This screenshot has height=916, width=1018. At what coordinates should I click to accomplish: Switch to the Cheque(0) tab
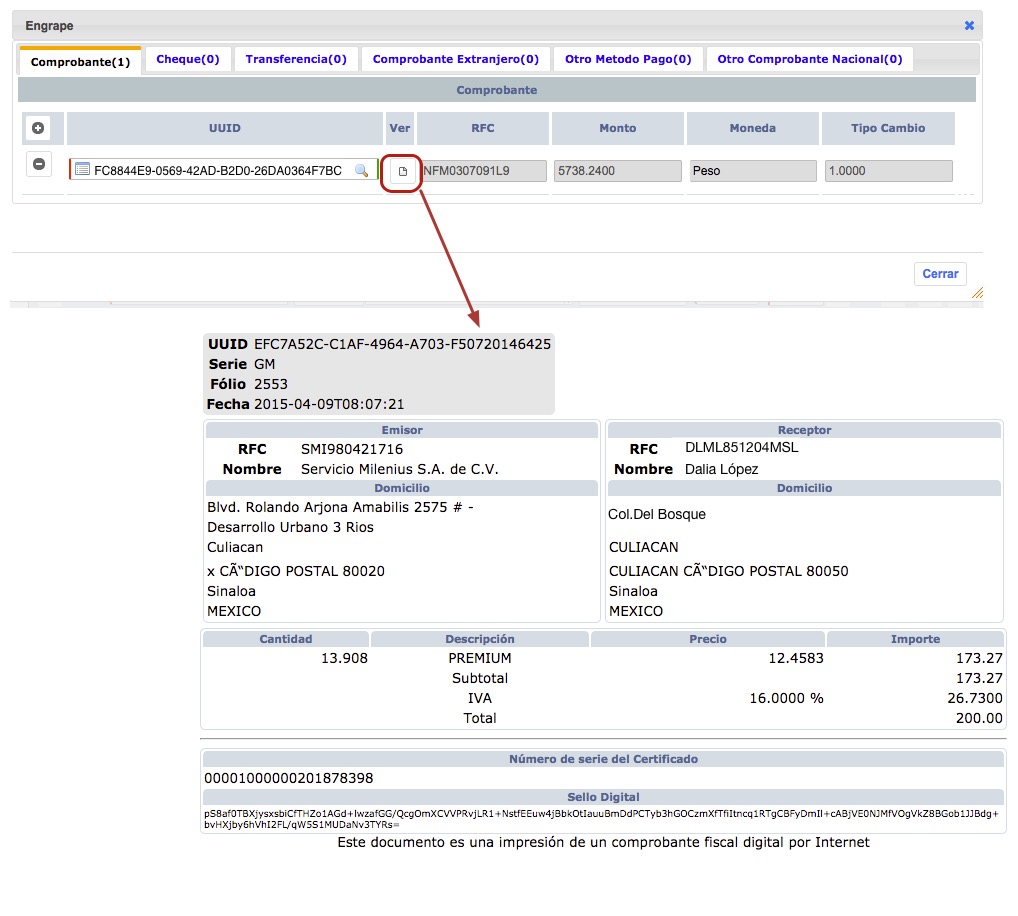point(188,59)
